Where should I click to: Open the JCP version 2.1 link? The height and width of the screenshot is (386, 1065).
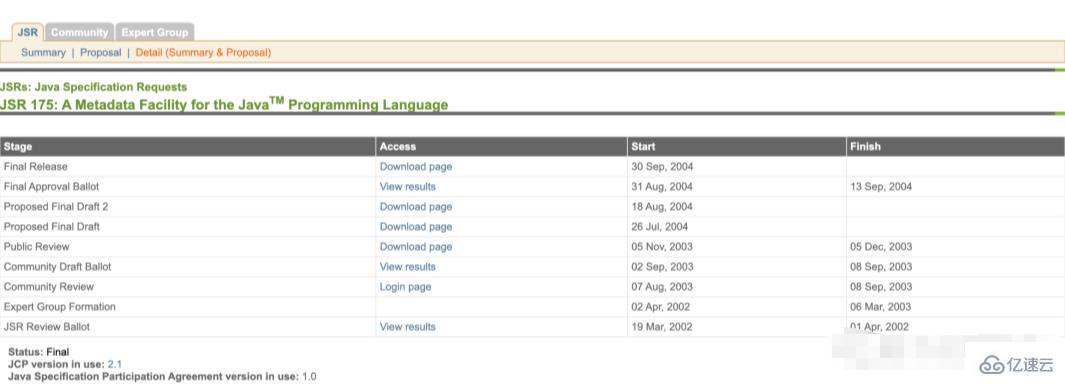pos(115,364)
